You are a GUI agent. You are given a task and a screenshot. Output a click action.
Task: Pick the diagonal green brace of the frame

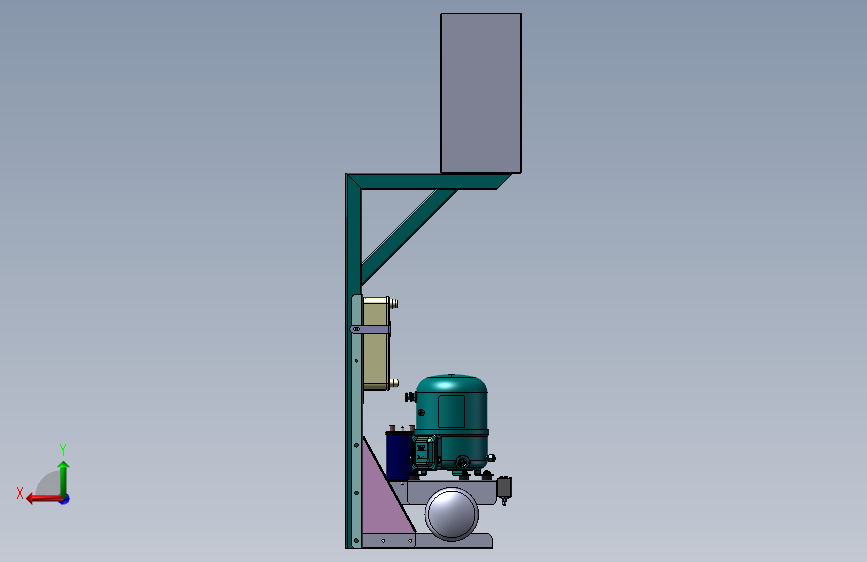(x=409, y=237)
